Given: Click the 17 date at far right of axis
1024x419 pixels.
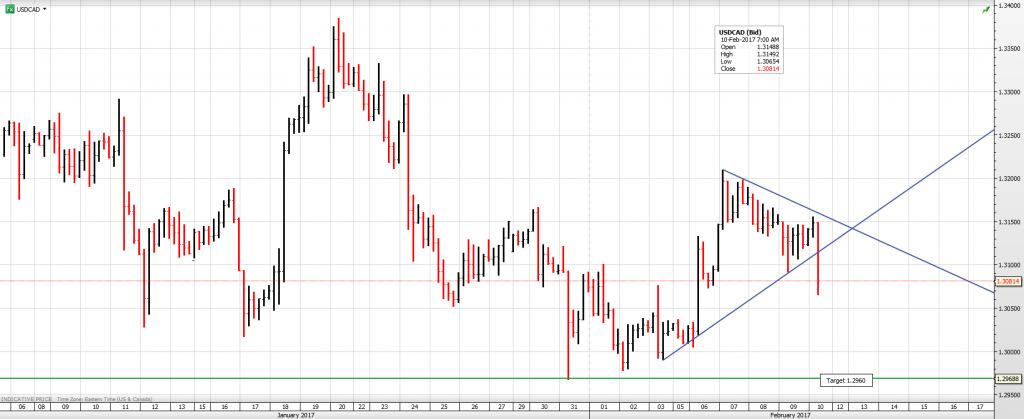Looking at the screenshot, I should point(978,406).
